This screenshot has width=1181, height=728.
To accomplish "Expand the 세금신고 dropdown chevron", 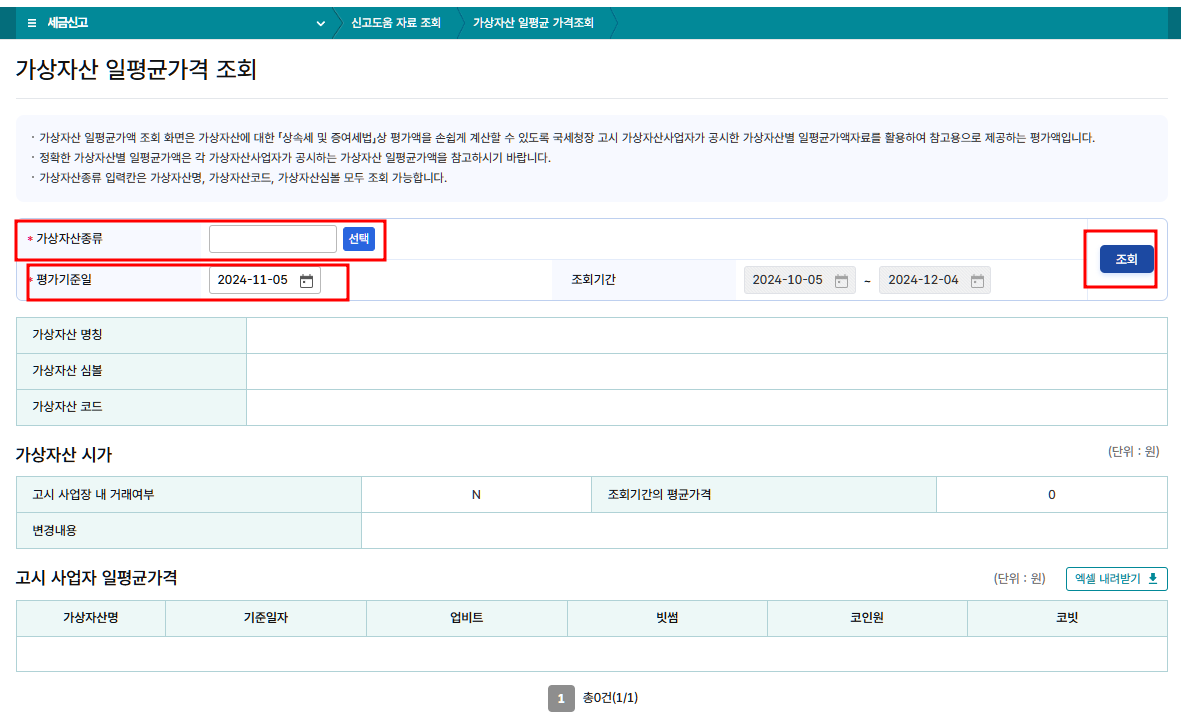I will 319,21.
